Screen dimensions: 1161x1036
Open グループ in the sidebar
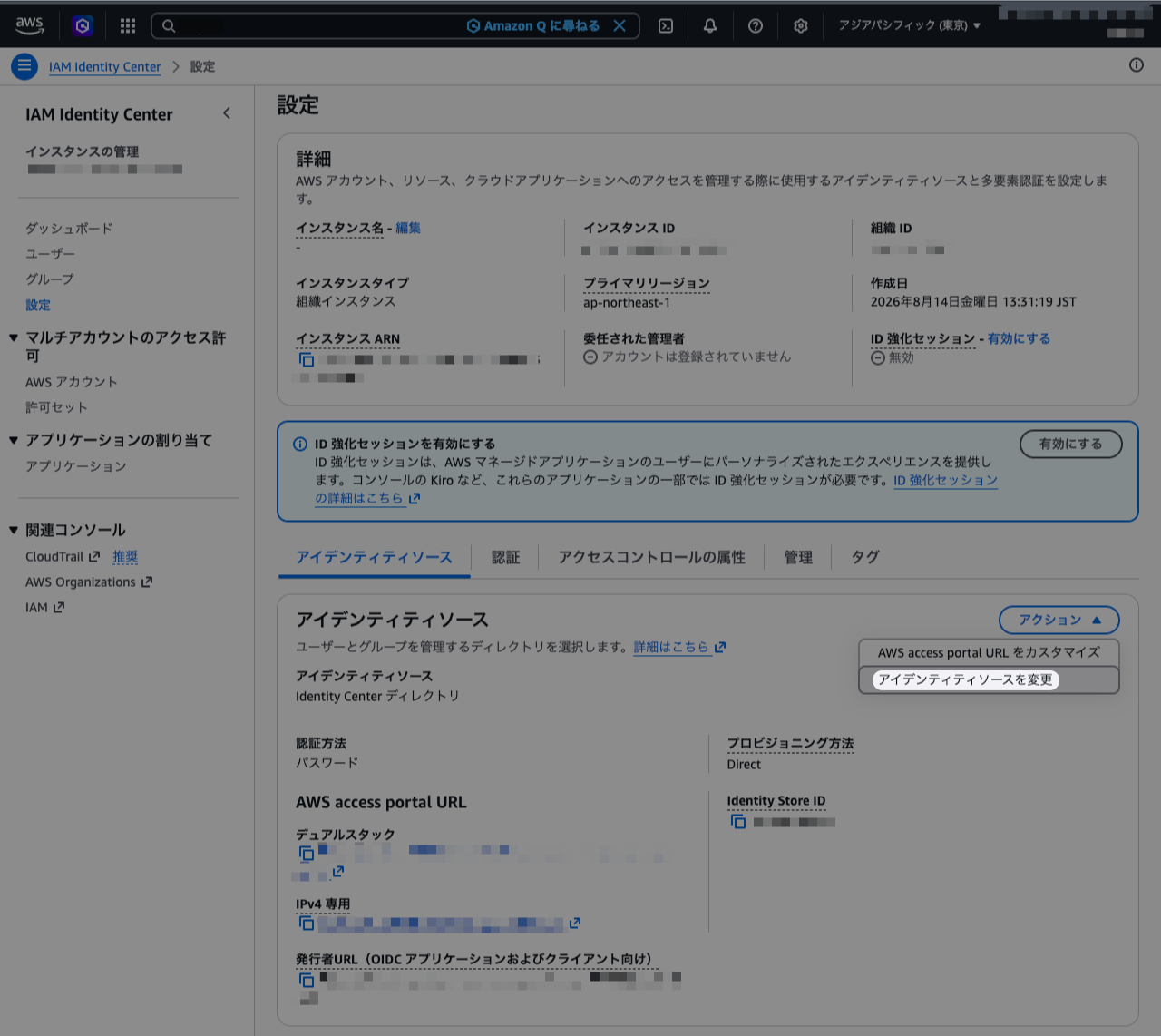click(50, 279)
